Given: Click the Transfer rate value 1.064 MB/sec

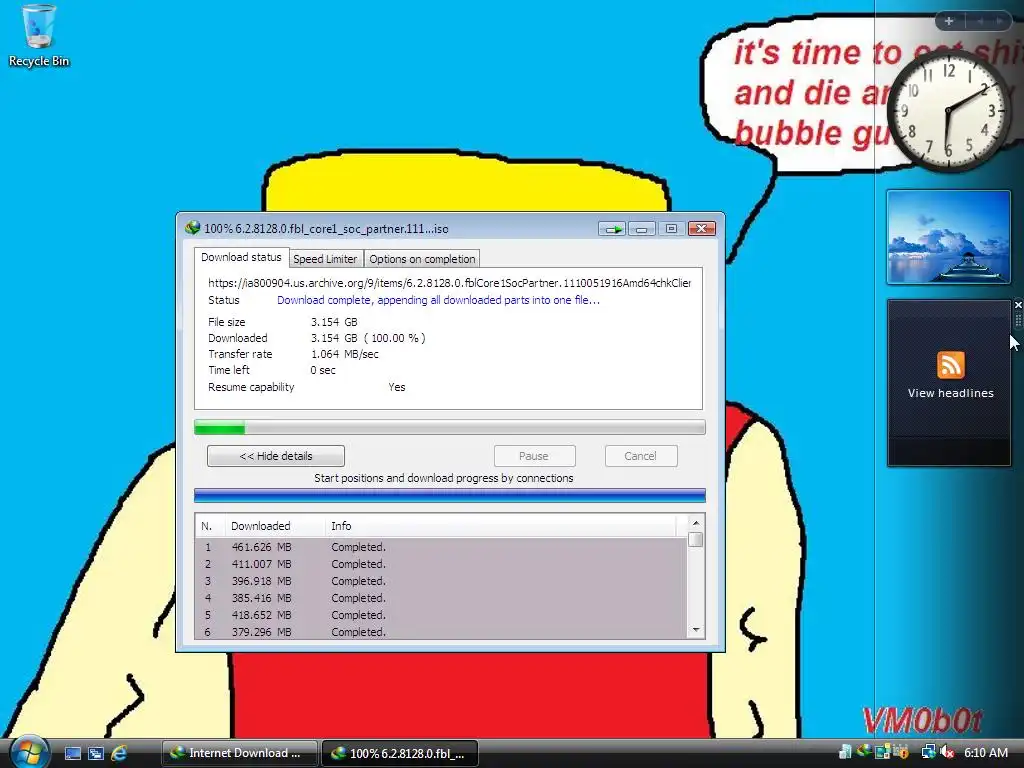Looking at the screenshot, I should click(344, 354).
